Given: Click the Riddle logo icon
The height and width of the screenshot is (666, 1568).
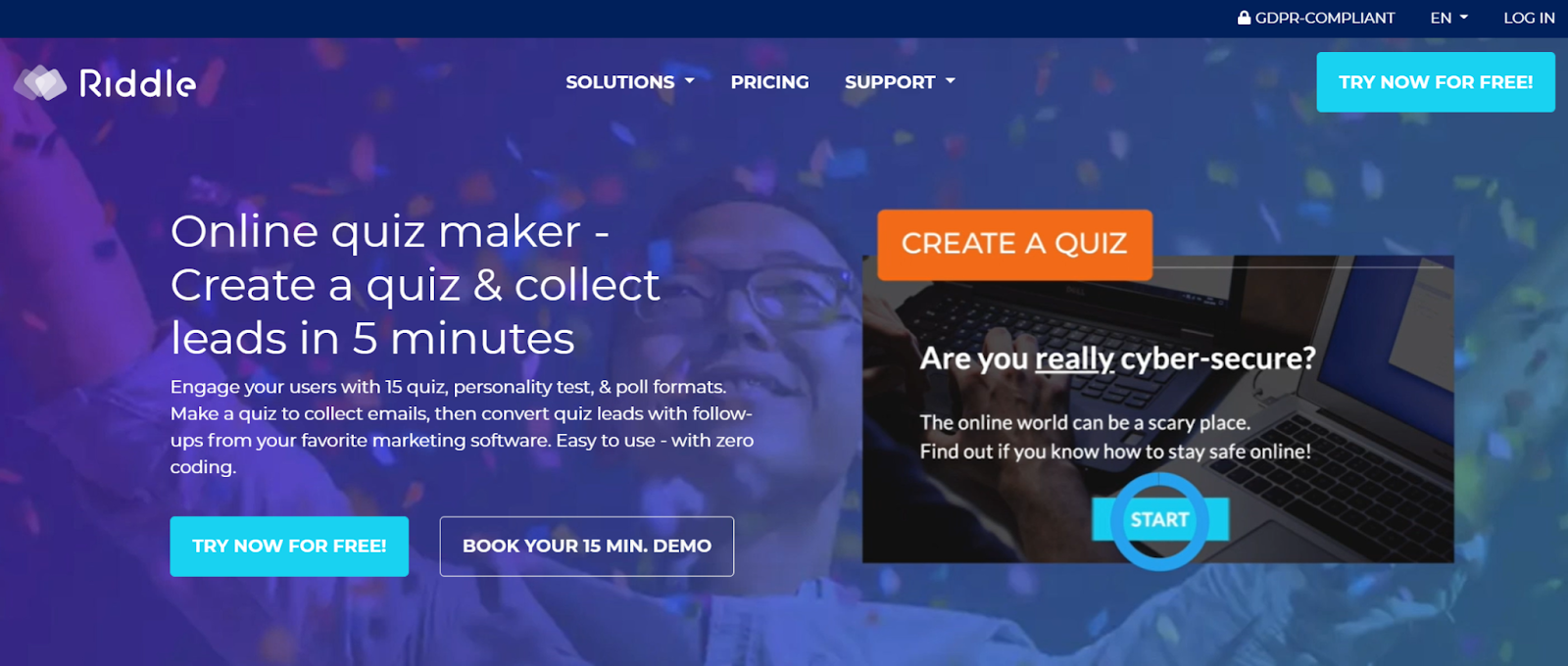Looking at the screenshot, I should (40, 83).
